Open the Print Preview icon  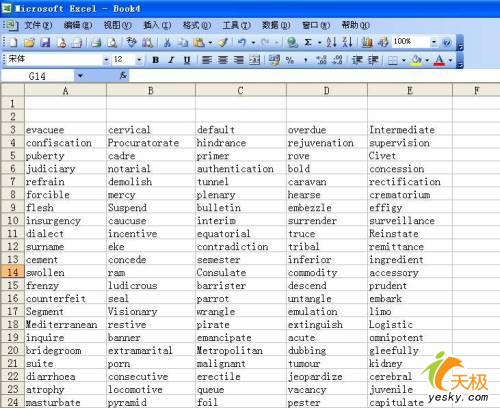pyautogui.click(x=112, y=42)
